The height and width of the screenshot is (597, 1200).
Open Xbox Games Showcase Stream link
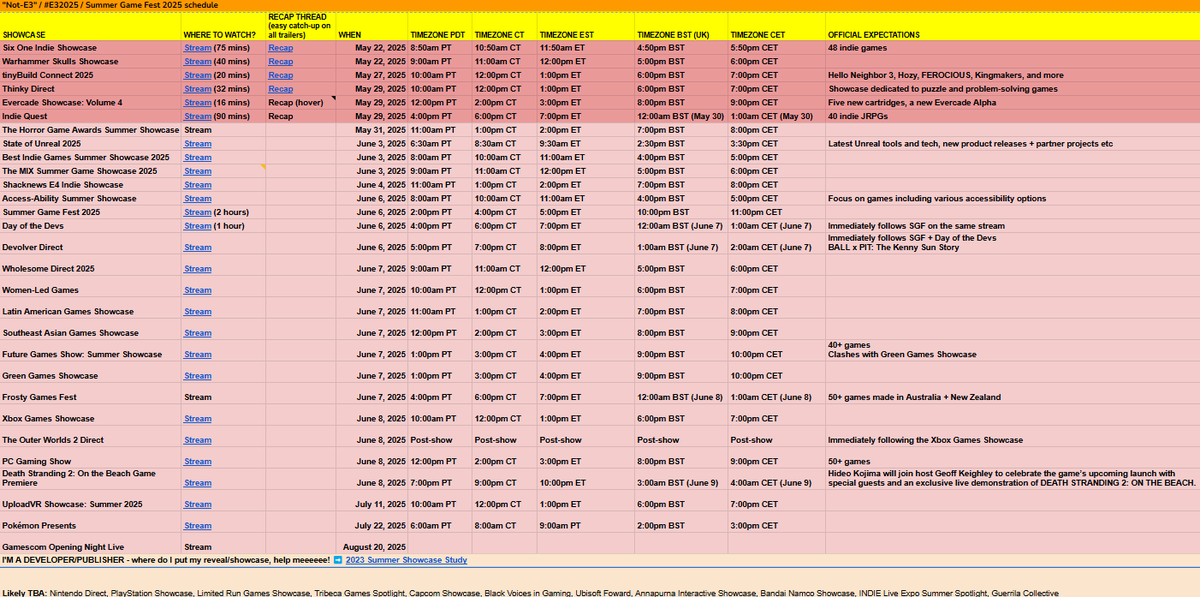point(197,419)
